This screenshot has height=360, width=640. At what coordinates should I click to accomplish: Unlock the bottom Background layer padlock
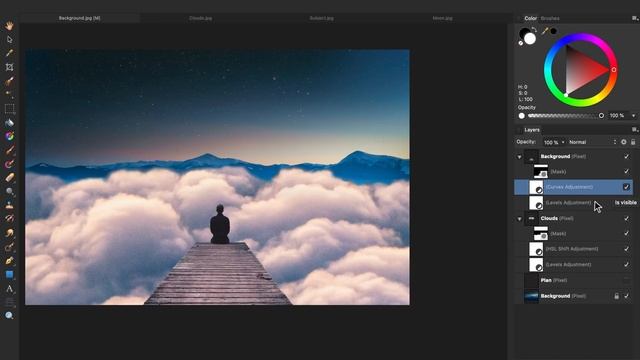[616, 296]
